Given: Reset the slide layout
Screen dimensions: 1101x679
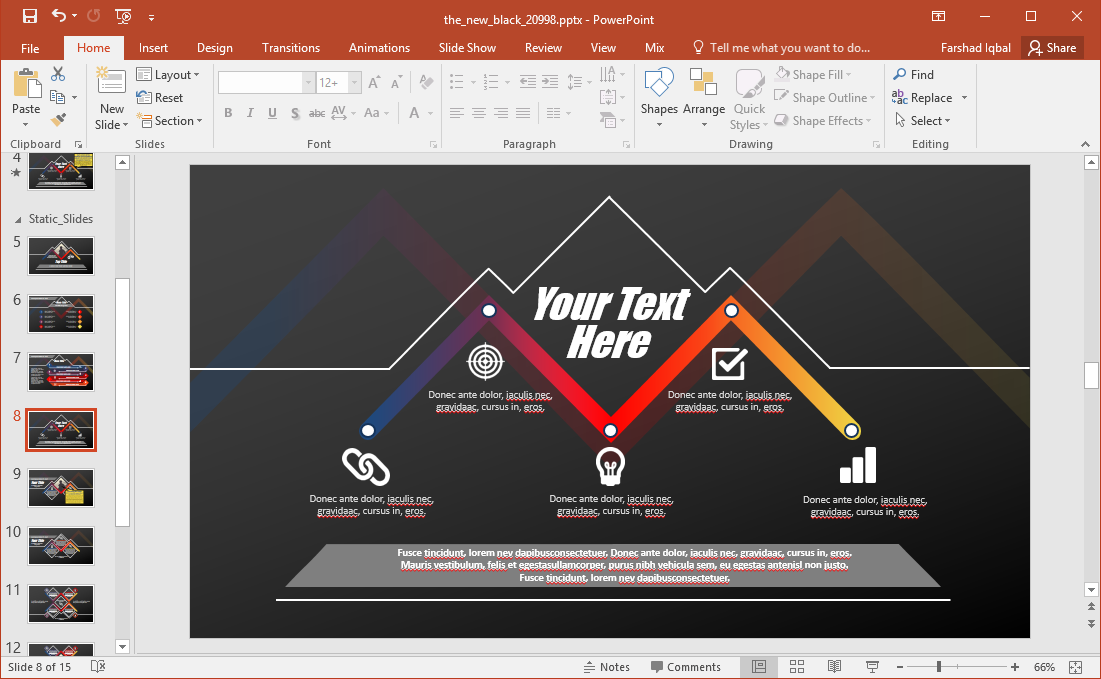Looking at the screenshot, I should (x=160, y=98).
